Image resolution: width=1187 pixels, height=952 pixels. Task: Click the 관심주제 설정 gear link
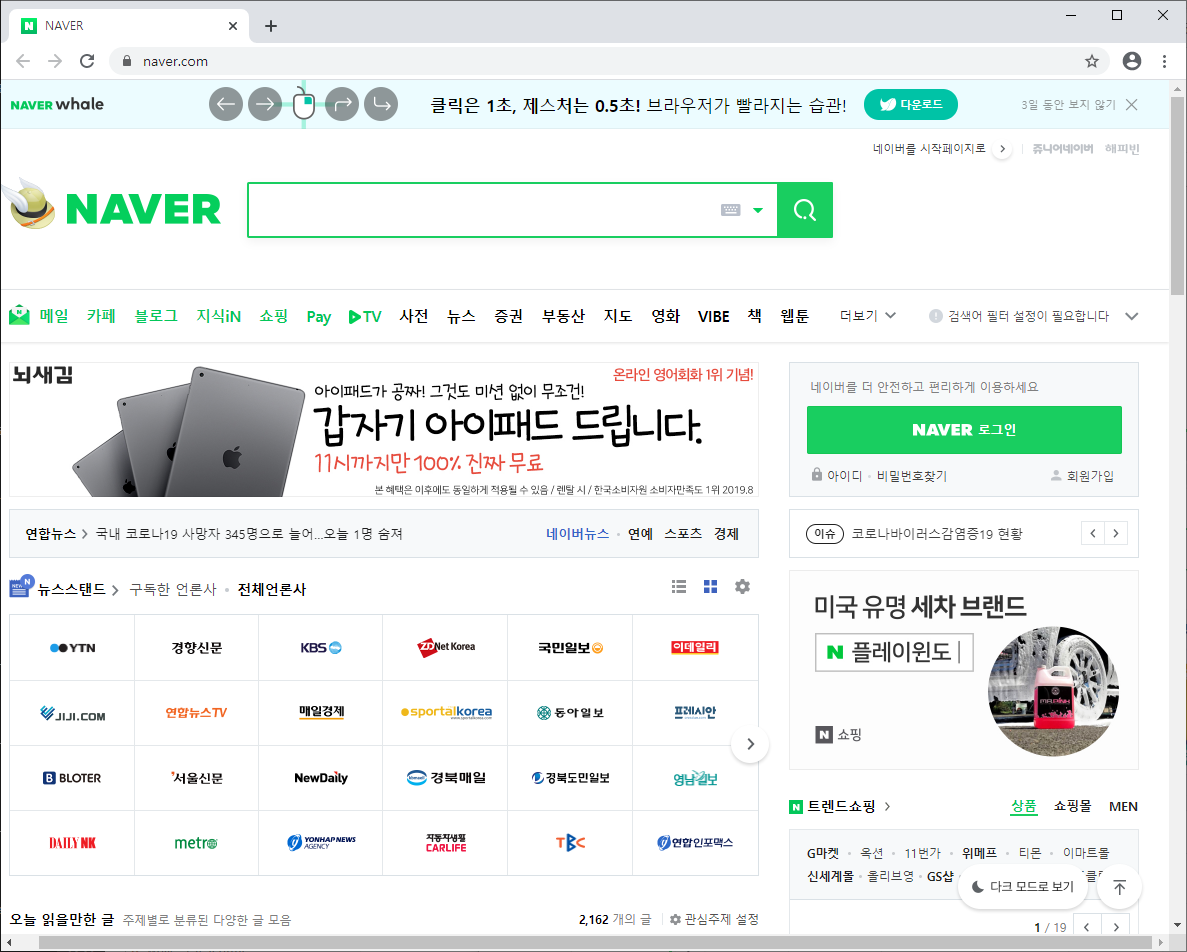(715, 919)
